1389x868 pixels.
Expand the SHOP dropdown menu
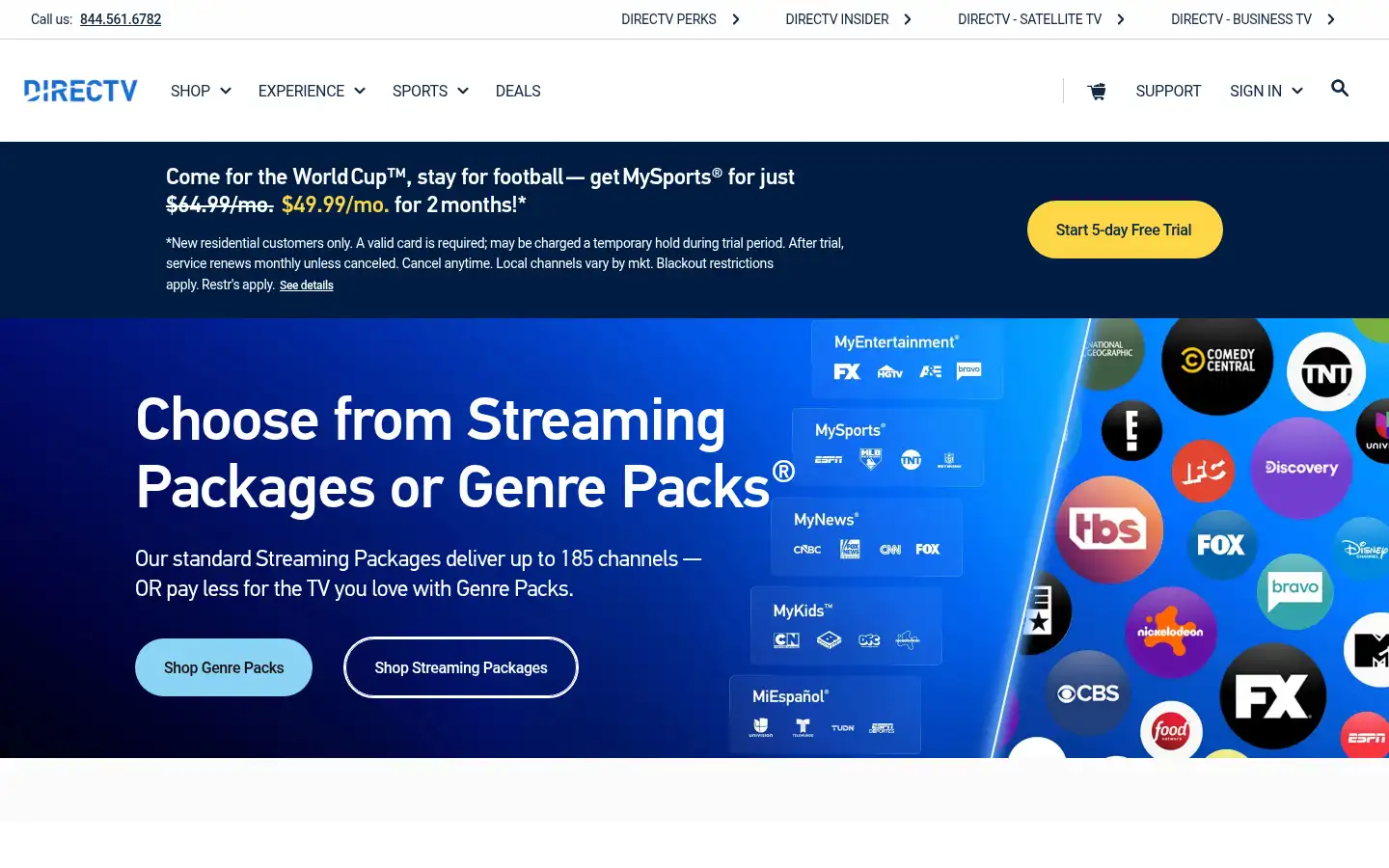pos(201,91)
